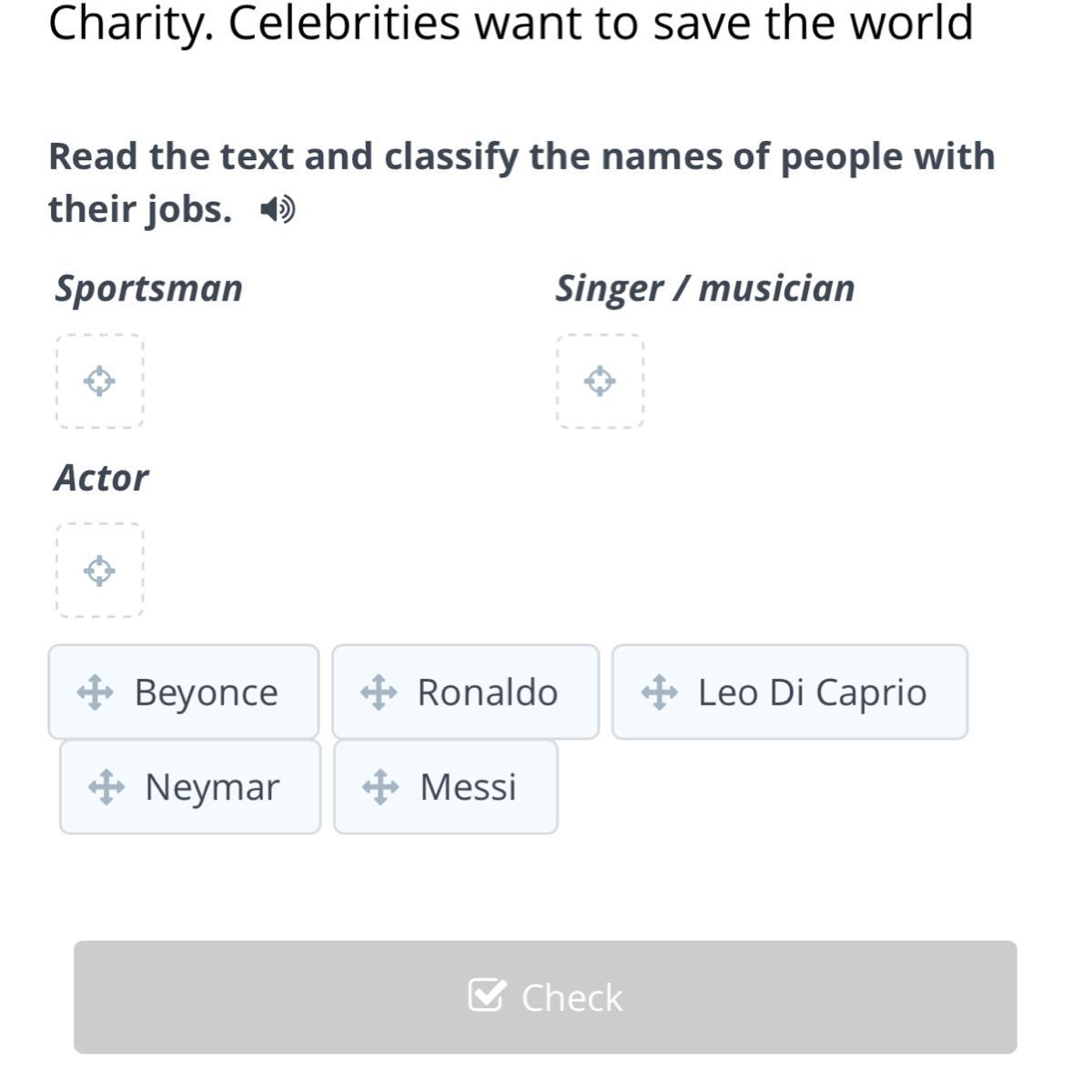Viewport: 1092px width, 1092px height.
Task: Click the Singer / musician category heading
Action: click(705, 288)
